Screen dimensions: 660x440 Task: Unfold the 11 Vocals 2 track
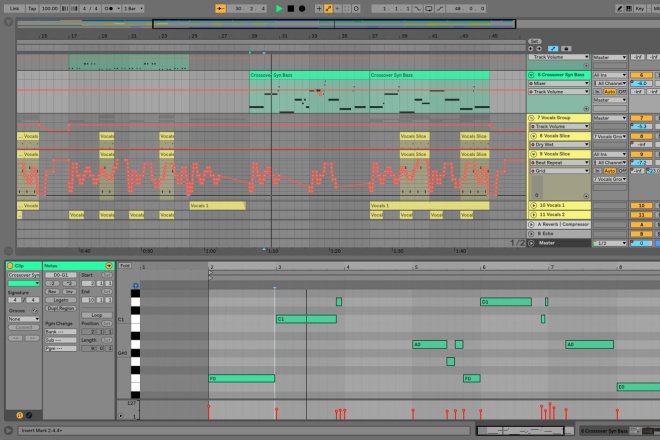[533, 215]
